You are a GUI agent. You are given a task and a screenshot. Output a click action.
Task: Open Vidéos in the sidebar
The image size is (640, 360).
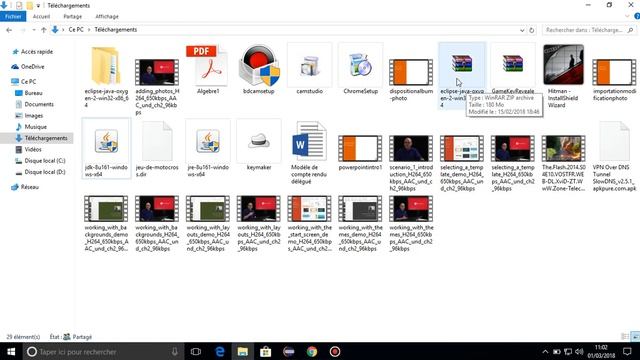[28, 149]
